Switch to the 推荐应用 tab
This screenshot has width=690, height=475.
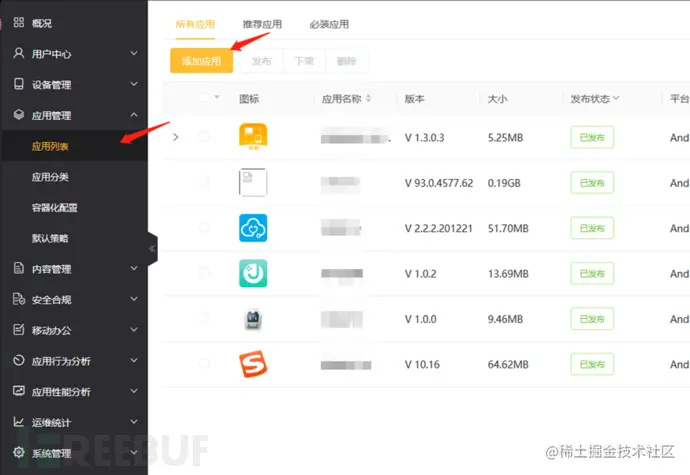coord(262,24)
